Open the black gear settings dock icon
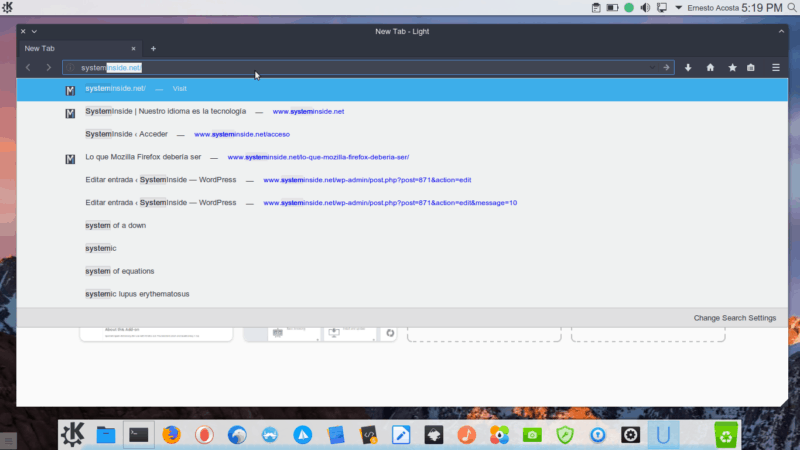 [630, 435]
